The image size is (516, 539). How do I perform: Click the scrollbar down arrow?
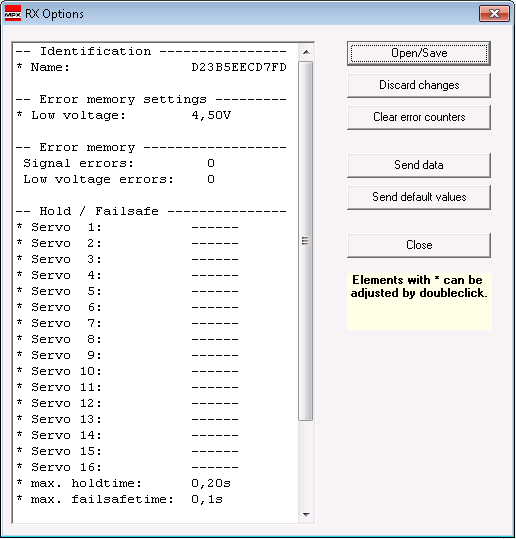click(306, 515)
